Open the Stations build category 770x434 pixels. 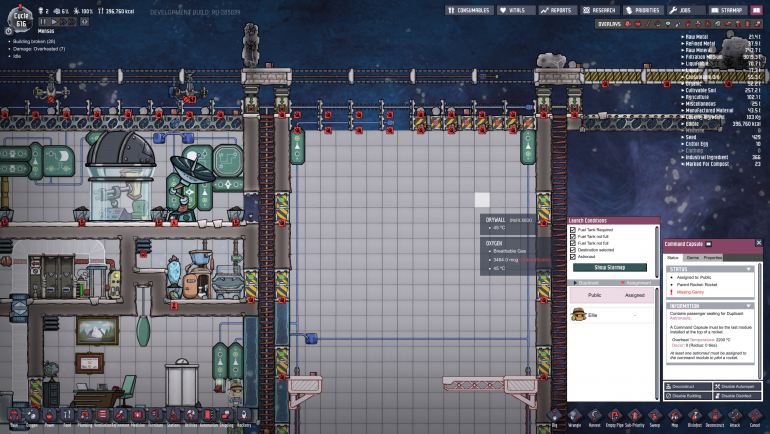point(173,416)
